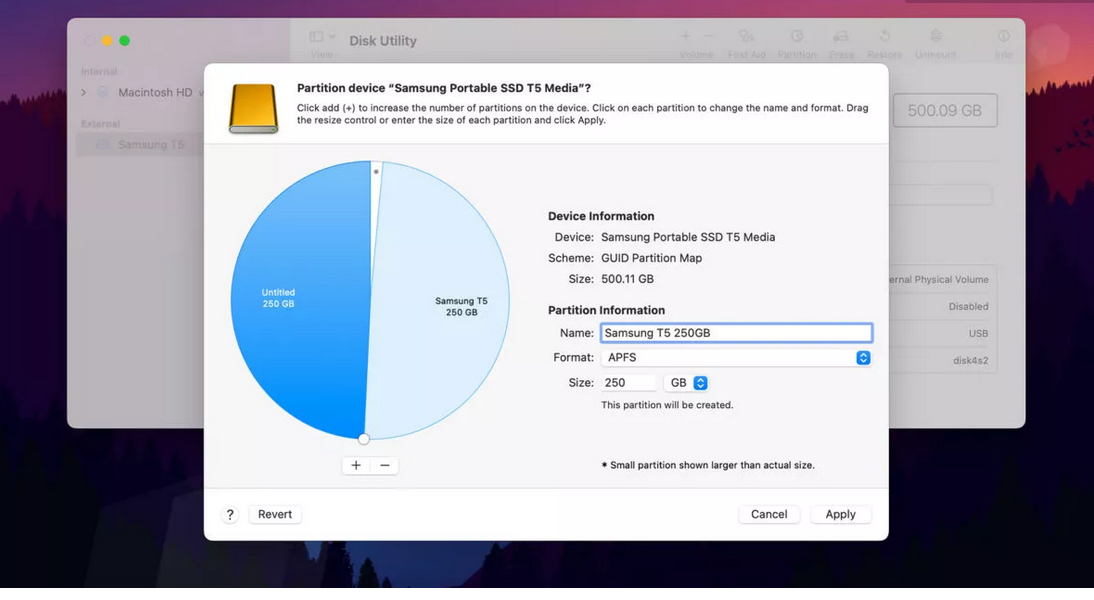Click the USB connection value in background window
1094x600 pixels.
coord(978,333)
